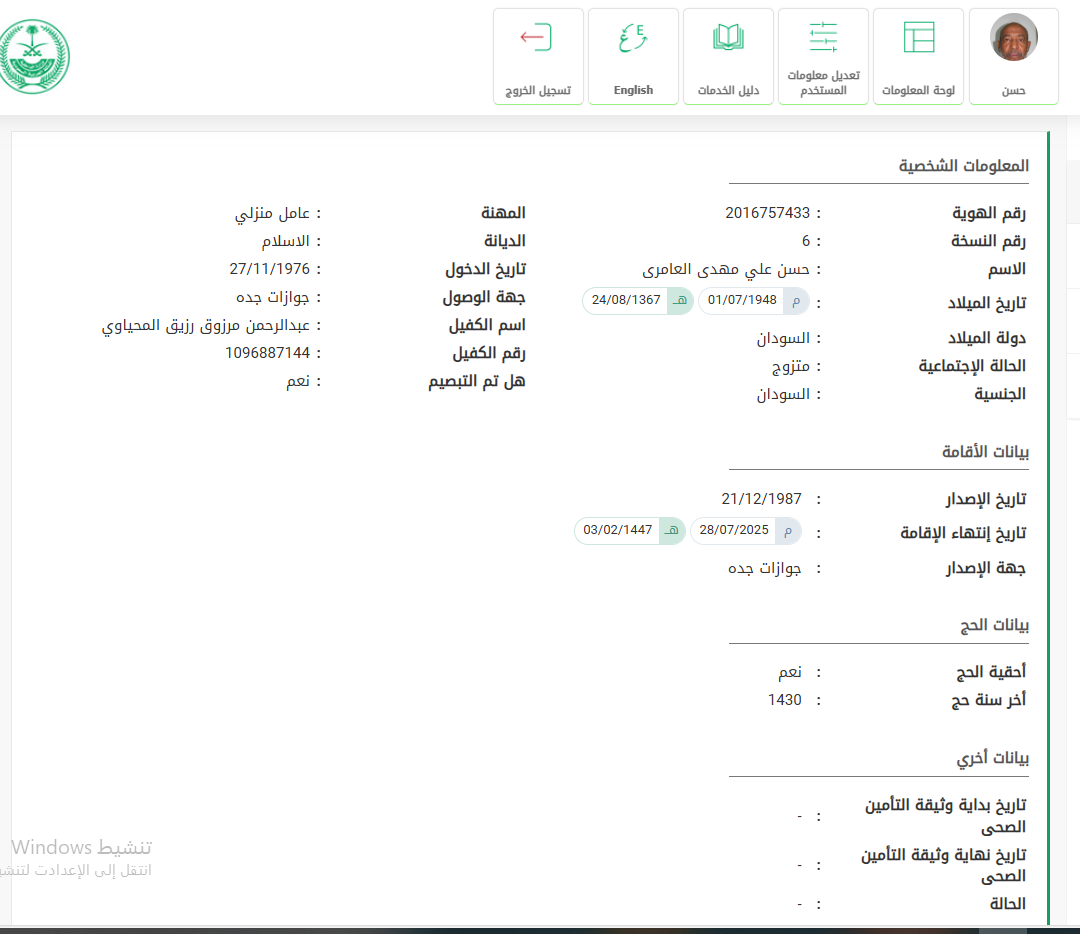The image size is (1080, 934).
Task: Click the green ministry emblem logo
Action: (x=35, y=56)
